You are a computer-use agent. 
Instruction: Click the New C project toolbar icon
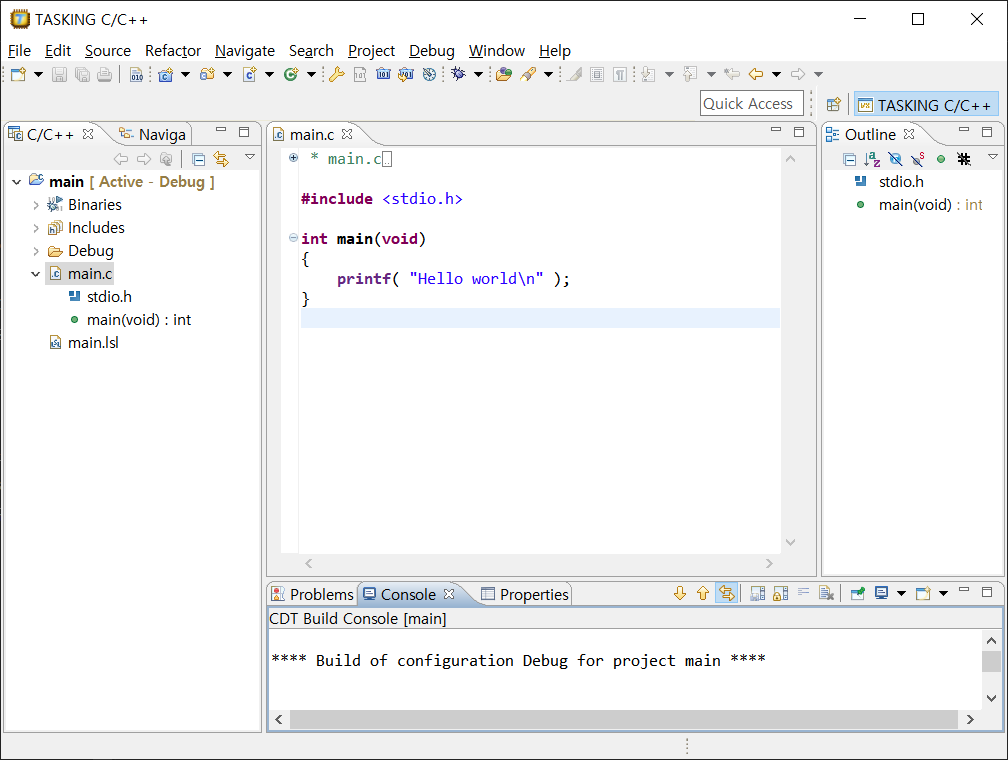point(166,75)
